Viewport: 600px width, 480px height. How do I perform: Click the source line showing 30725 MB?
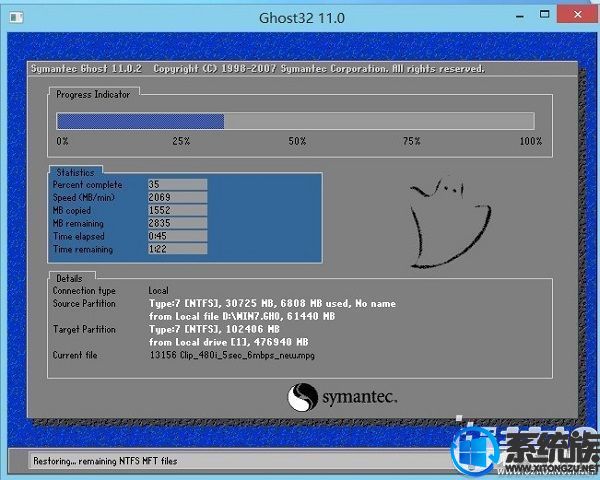click(272, 304)
